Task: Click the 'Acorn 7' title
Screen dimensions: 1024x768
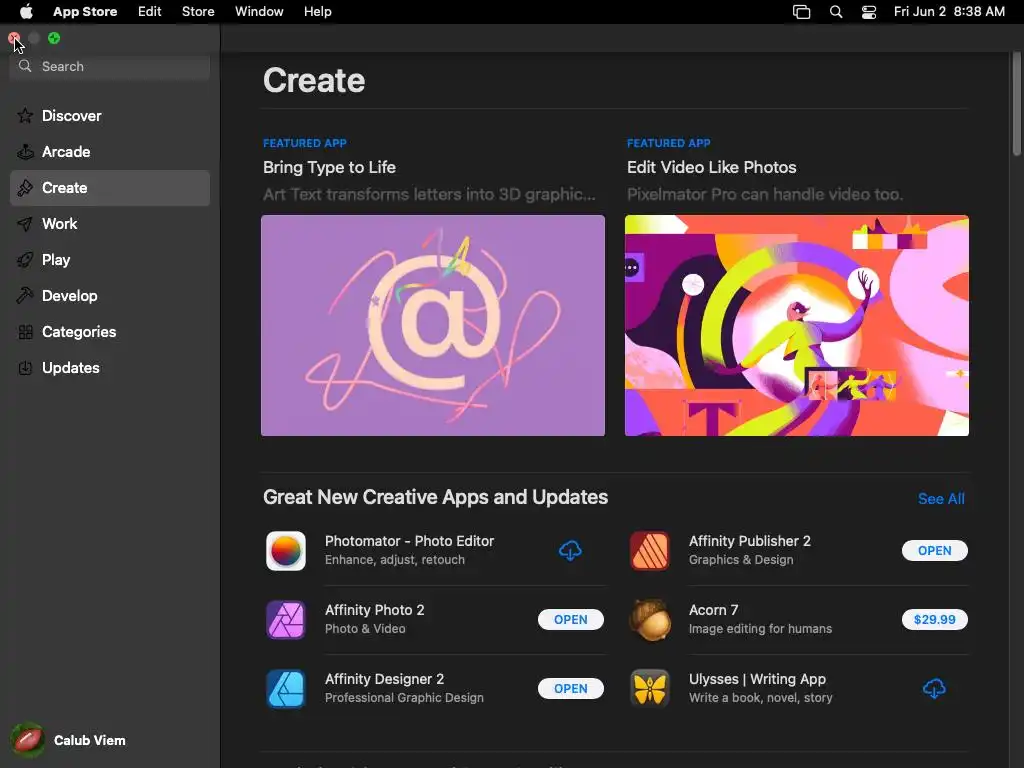Action: pos(713,610)
